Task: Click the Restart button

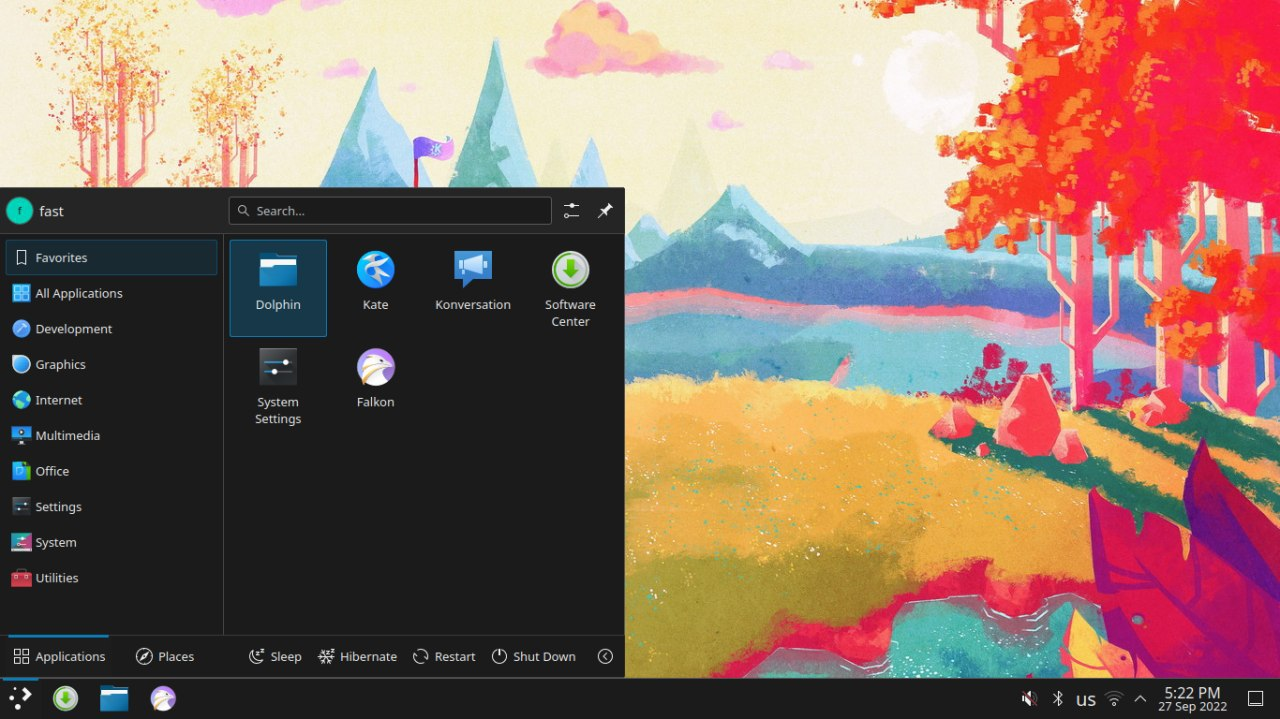Action: (444, 657)
